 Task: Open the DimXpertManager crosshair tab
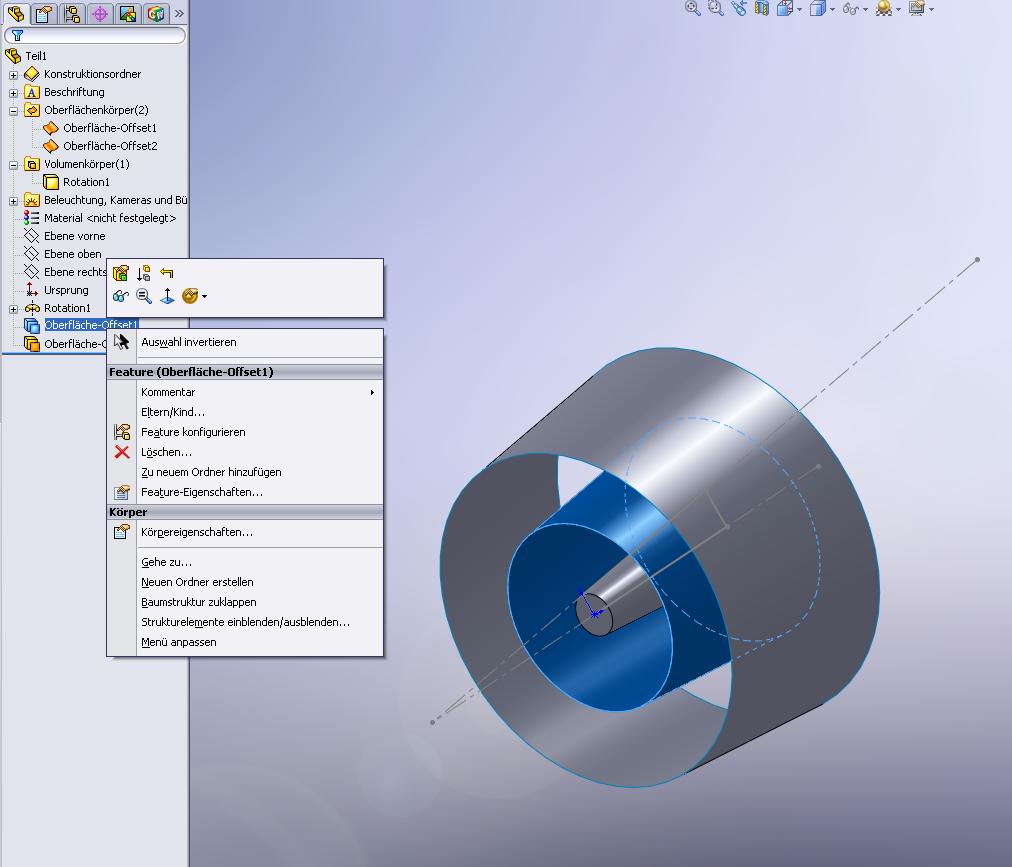click(100, 14)
